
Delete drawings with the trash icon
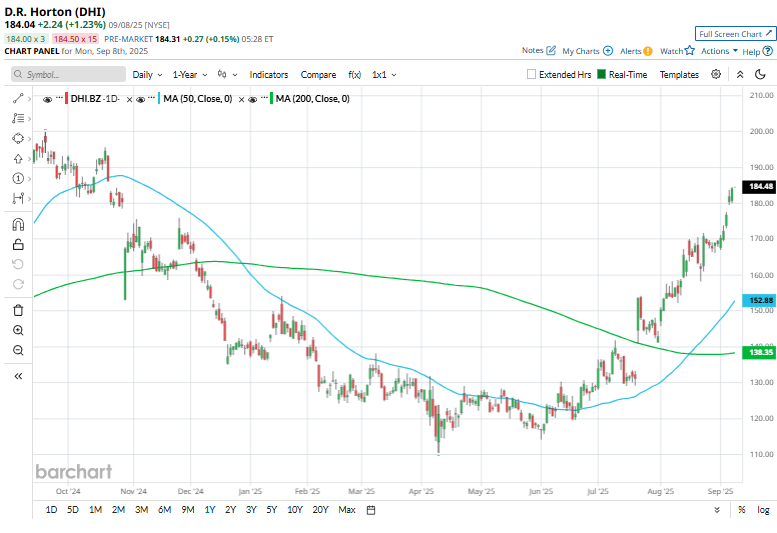(18, 311)
